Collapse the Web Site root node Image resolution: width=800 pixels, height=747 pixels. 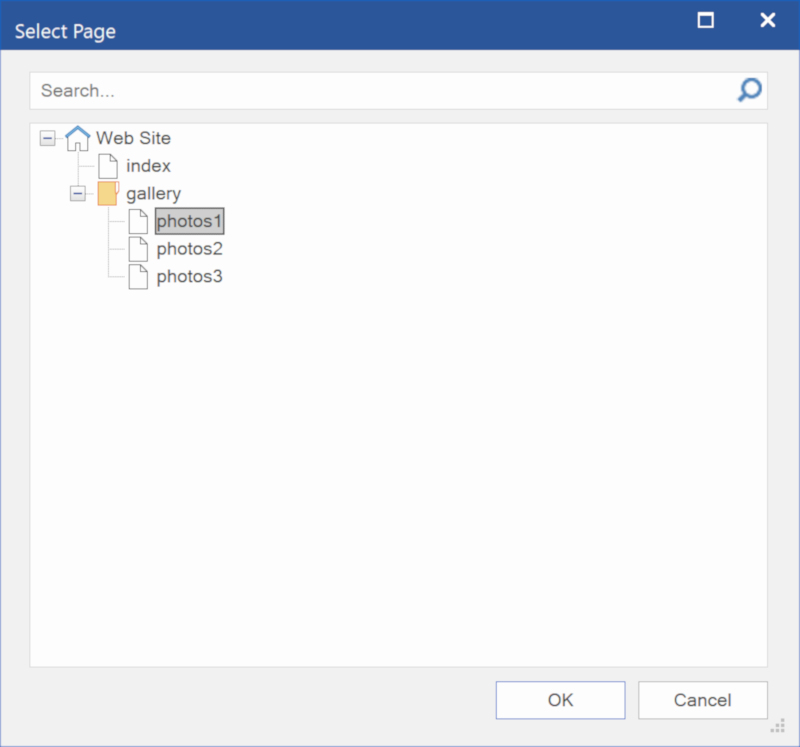tap(47, 138)
